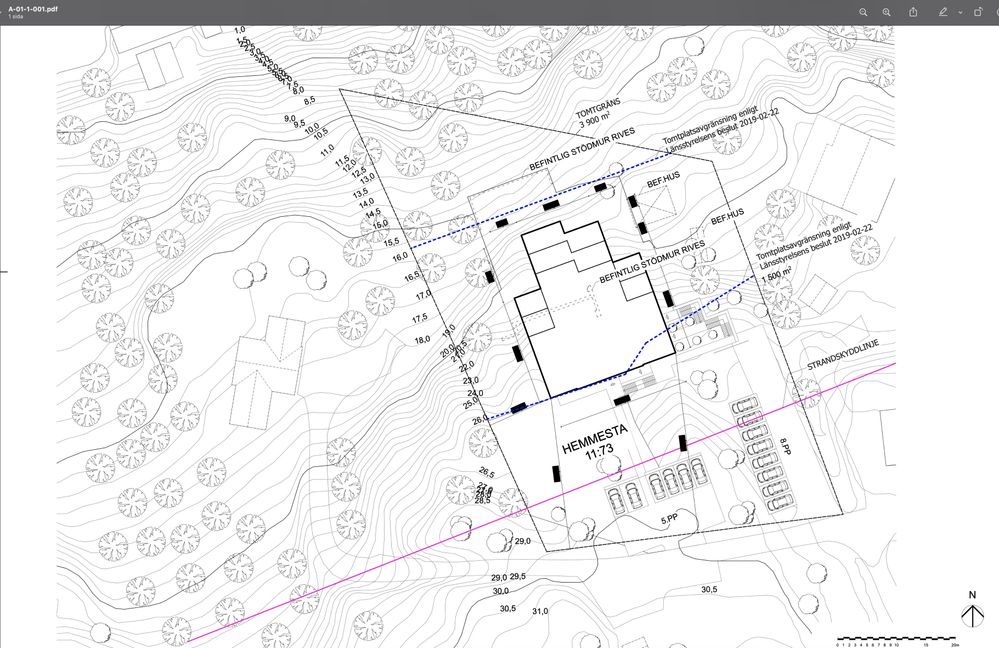The width and height of the screenshot is (999, 648).
Task: Select the HEMMESTA 11:73 property label
Action: tap(595, 443)
